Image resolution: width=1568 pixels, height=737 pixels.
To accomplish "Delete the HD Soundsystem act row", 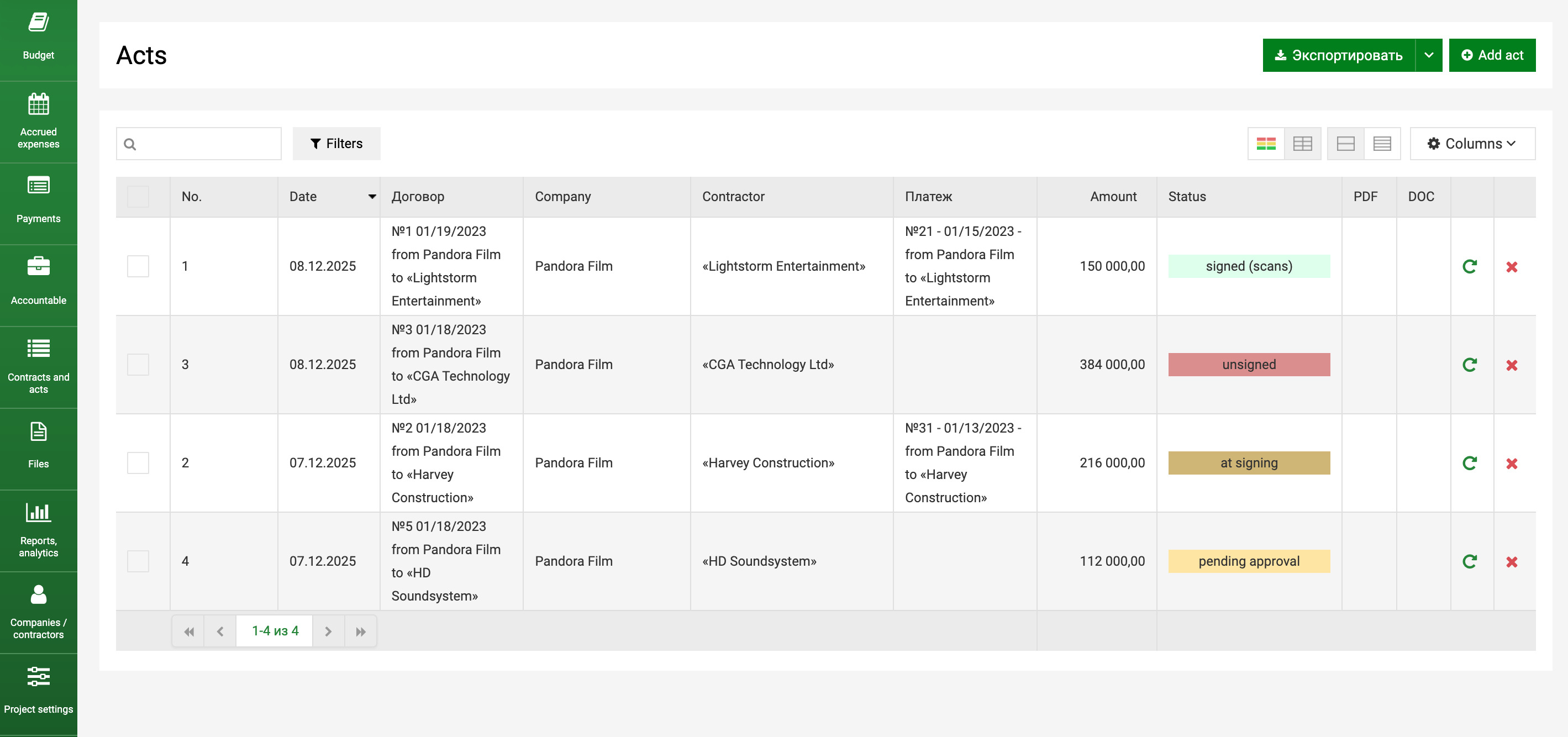I will pyautogui.click(x=1512, y=562).
